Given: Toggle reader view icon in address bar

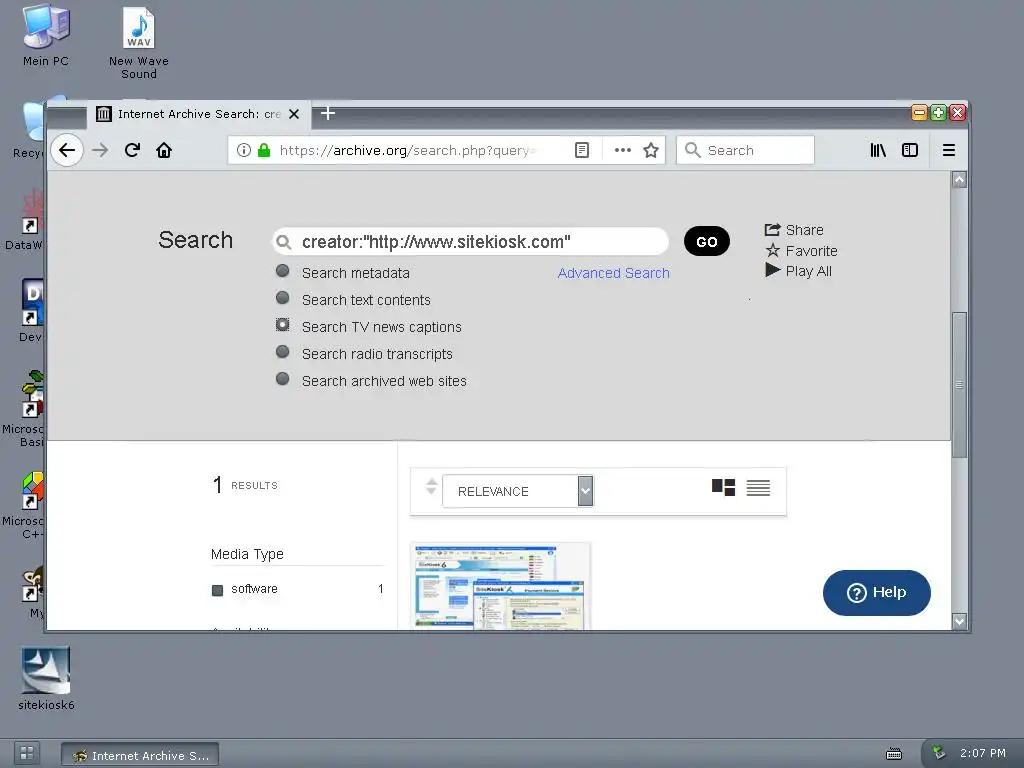Looking at the screenshot, I should [x=581, y=150].
